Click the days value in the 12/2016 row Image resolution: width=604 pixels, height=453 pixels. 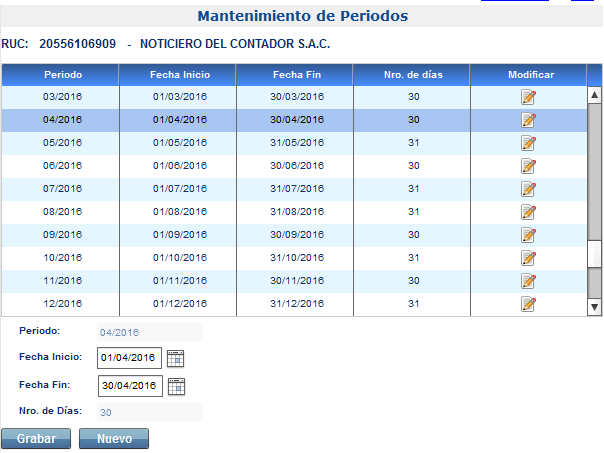click(414, 304)
